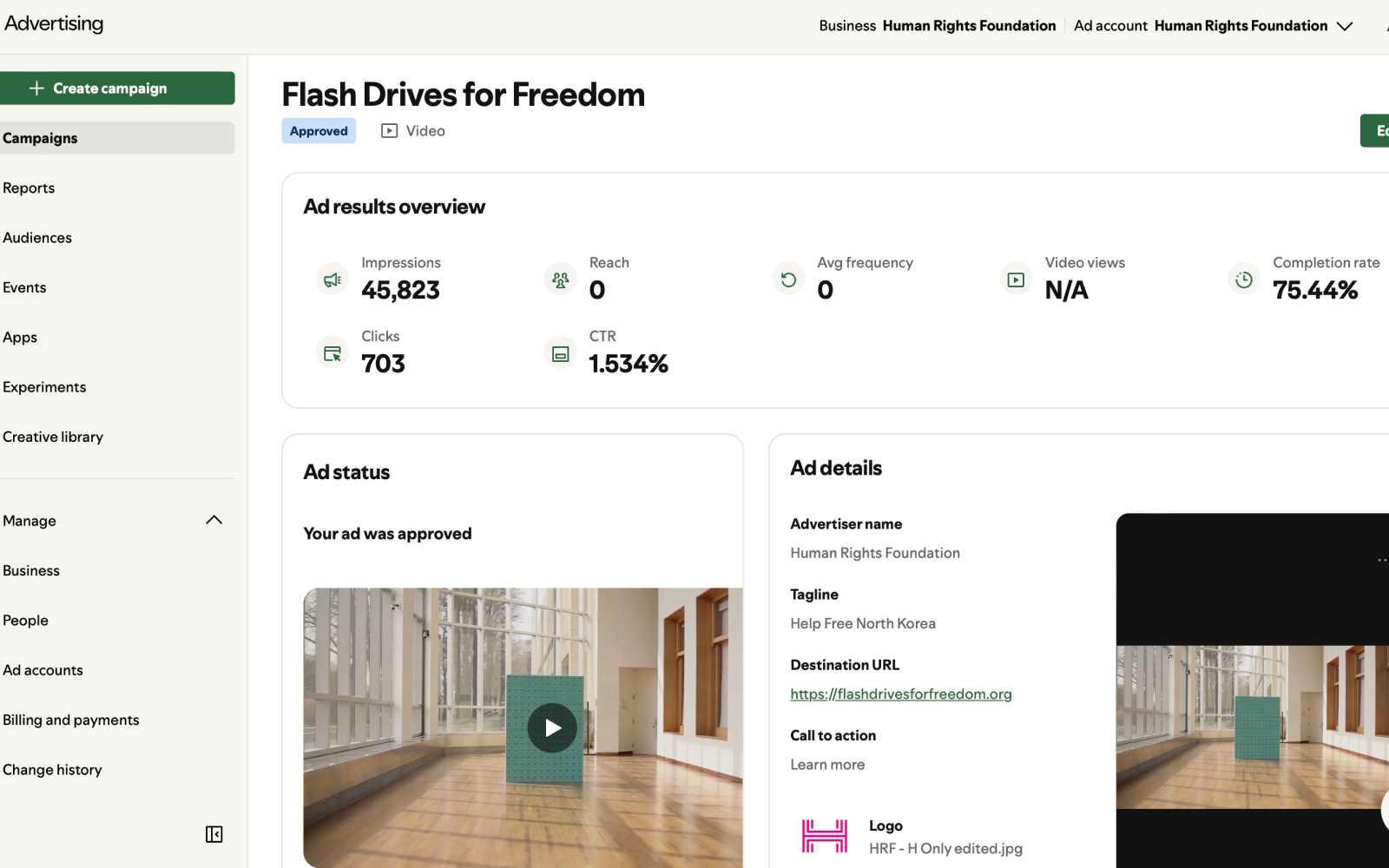The height and width of the screenshot is (868, 1389).
Task: Collapse the sidebar with panel icon
Action: [214, 834]
